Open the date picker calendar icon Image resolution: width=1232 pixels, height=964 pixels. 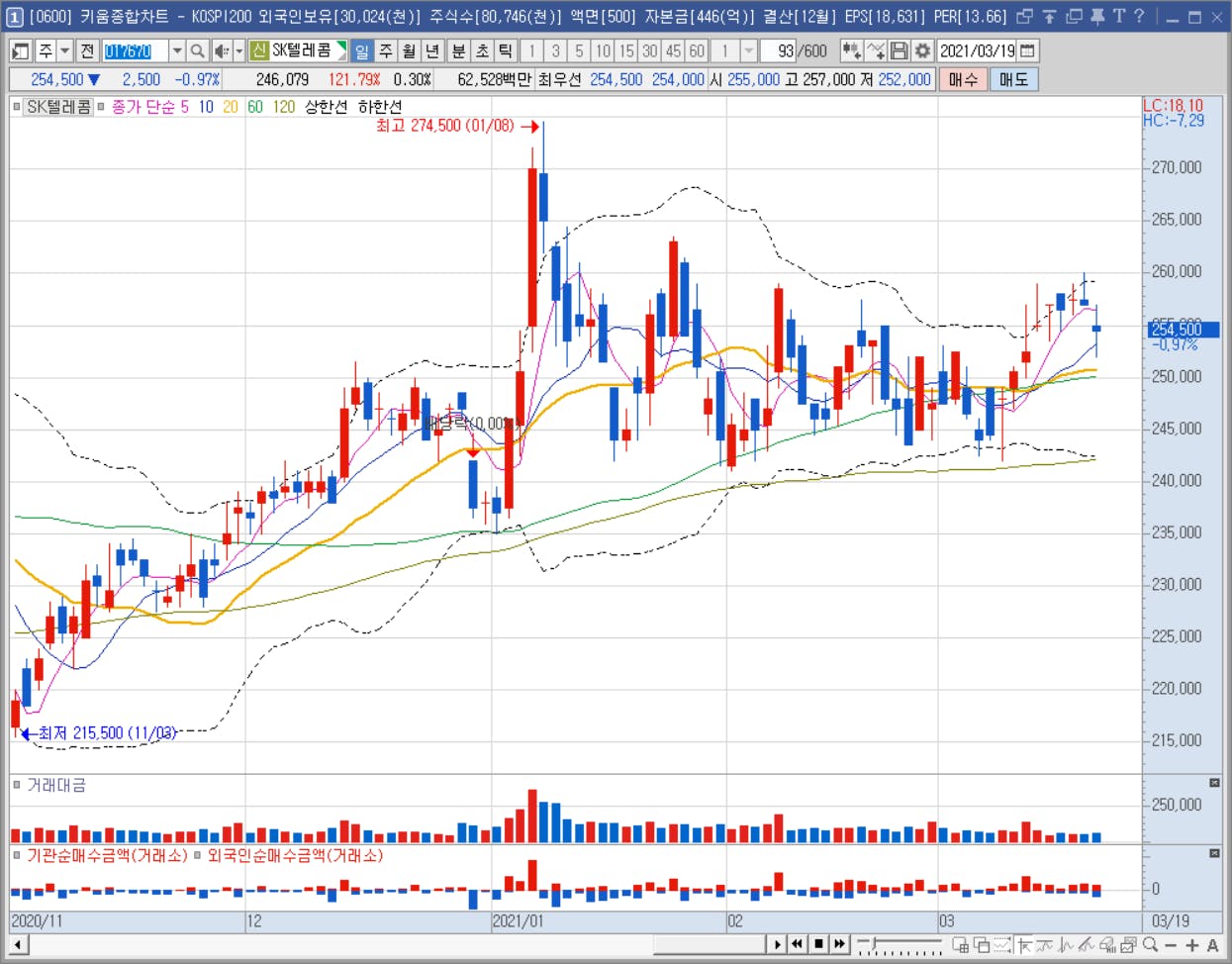[1027, 51]
